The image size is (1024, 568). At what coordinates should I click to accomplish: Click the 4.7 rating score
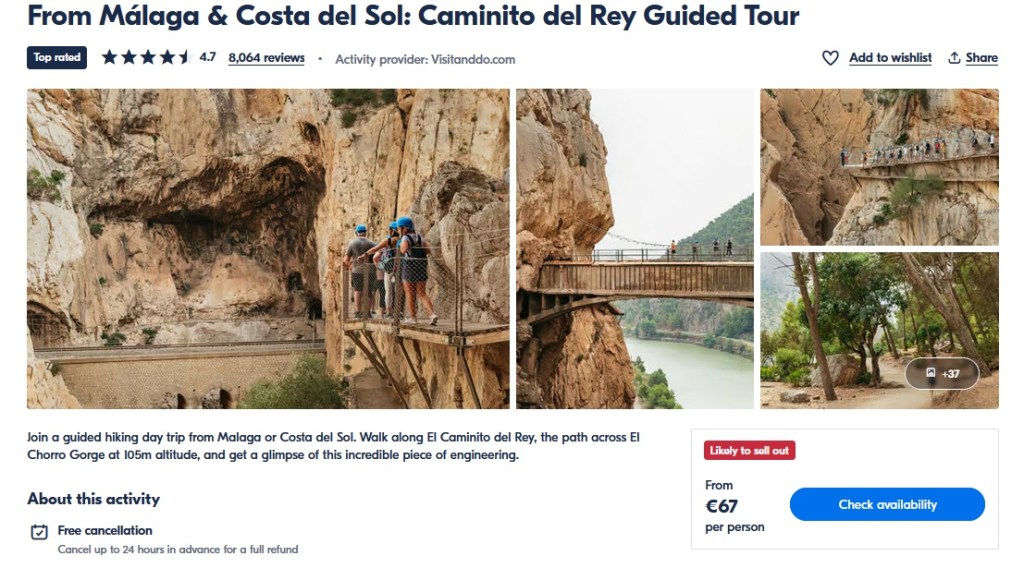pyautogui.click(x=208, y=57)
